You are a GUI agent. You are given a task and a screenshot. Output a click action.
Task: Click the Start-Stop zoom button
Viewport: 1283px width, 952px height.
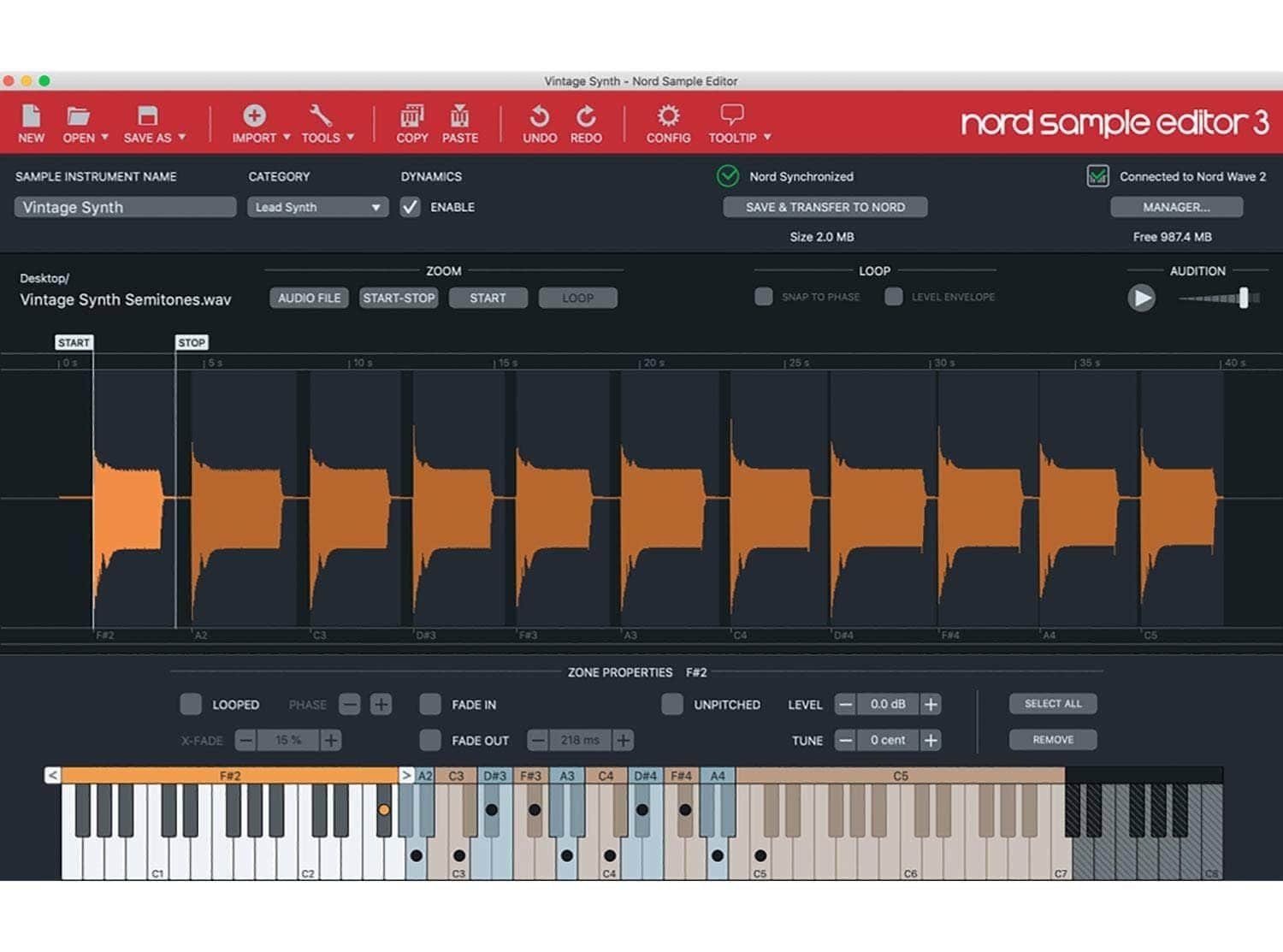click(399, 298)
